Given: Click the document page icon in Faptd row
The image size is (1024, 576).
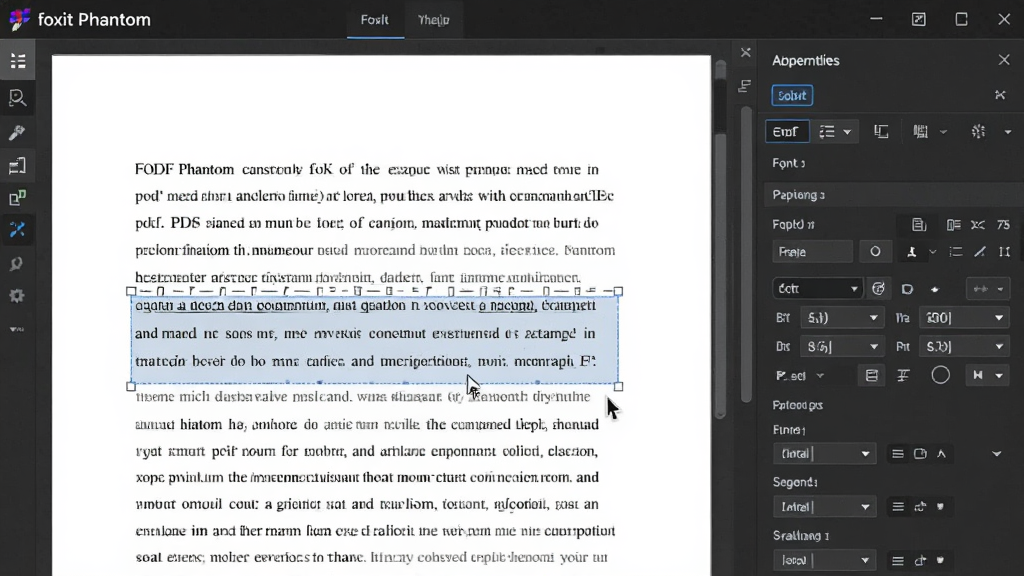Looking at the screenshot, I should [919, 225].
